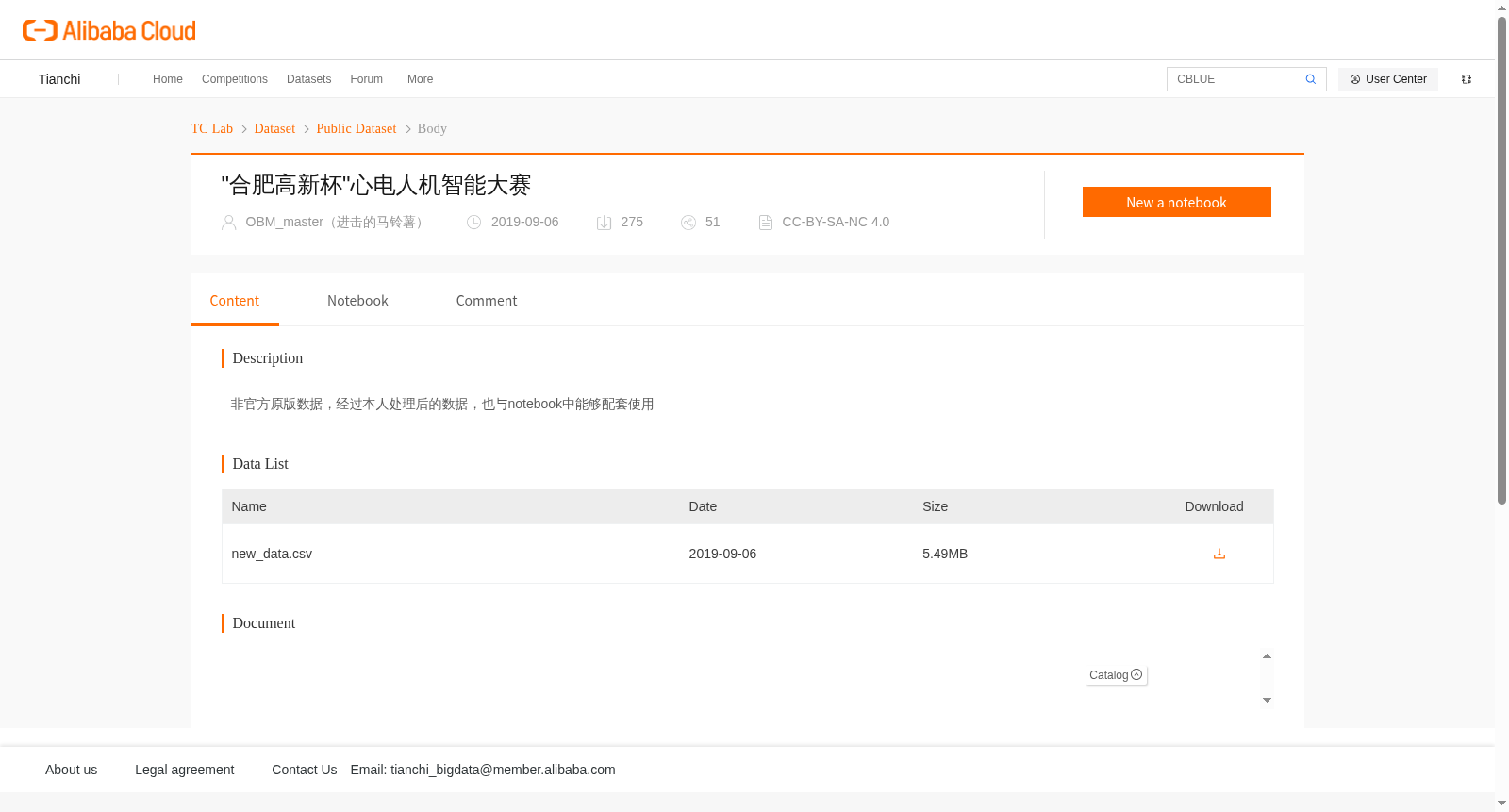Switch to the Notebook tab
Image resolution: width=1509 pixels, height=812 pixels.
[x=357, y=301]
